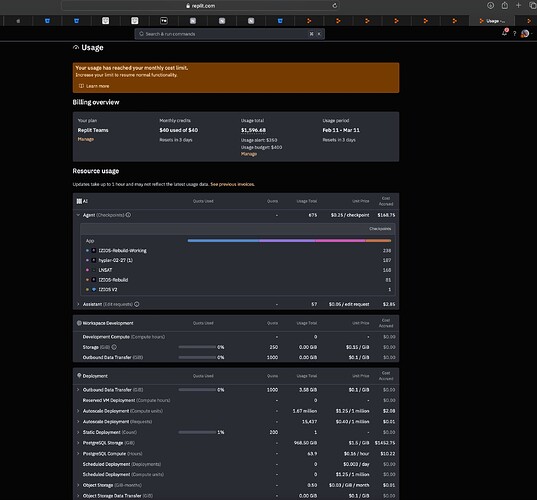Click the replit.com address bar
Image resolution: width=537 pixels, height=500 pixels.
coord(200,6)
